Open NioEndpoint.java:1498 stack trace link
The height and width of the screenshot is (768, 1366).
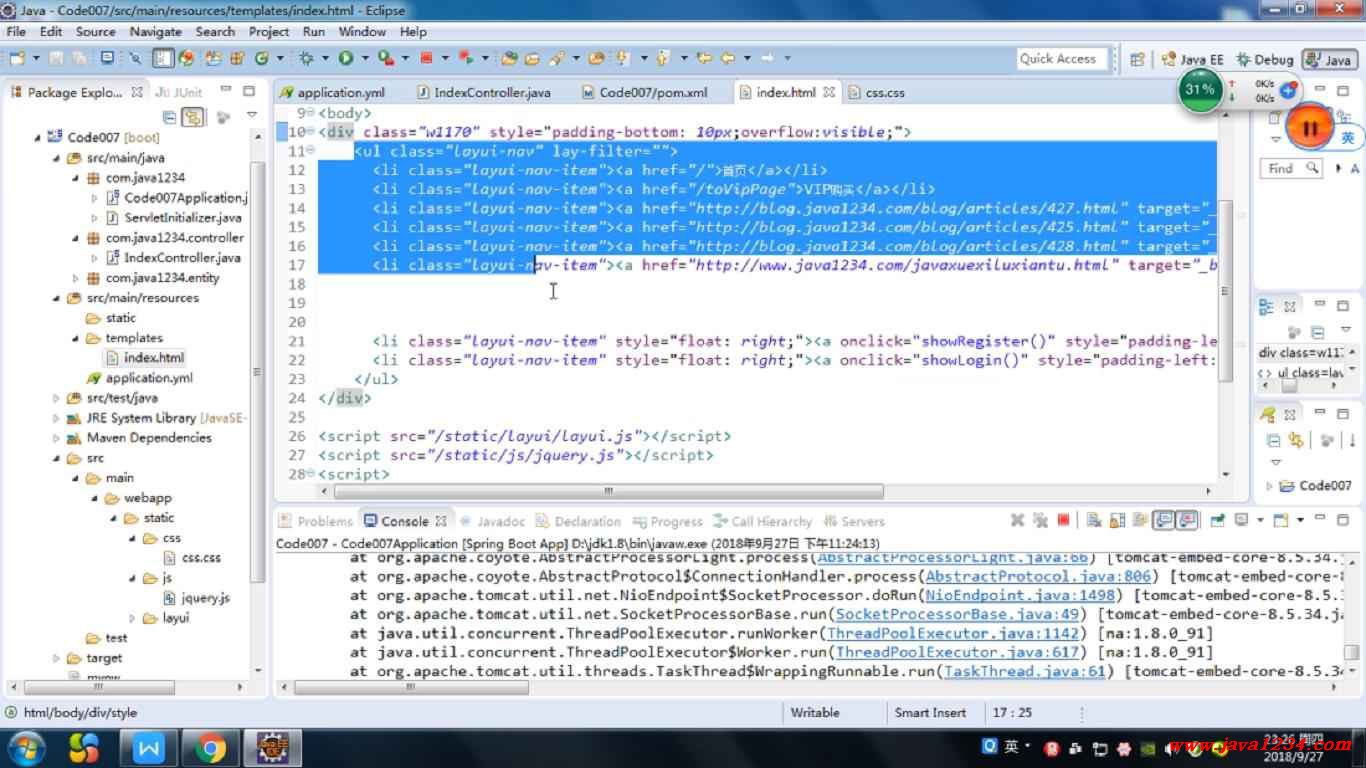click(x=1019, y=596)
